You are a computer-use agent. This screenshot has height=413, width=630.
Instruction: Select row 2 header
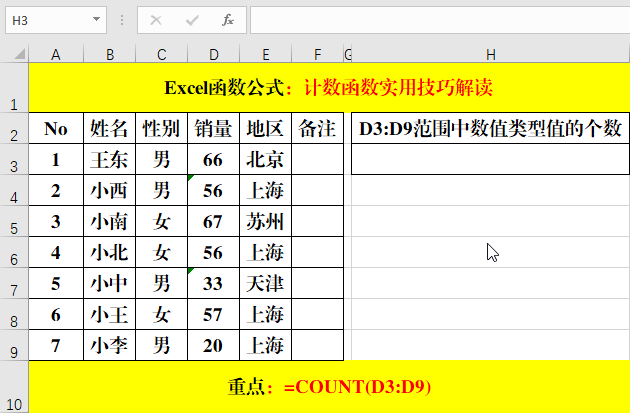point(14,128)
